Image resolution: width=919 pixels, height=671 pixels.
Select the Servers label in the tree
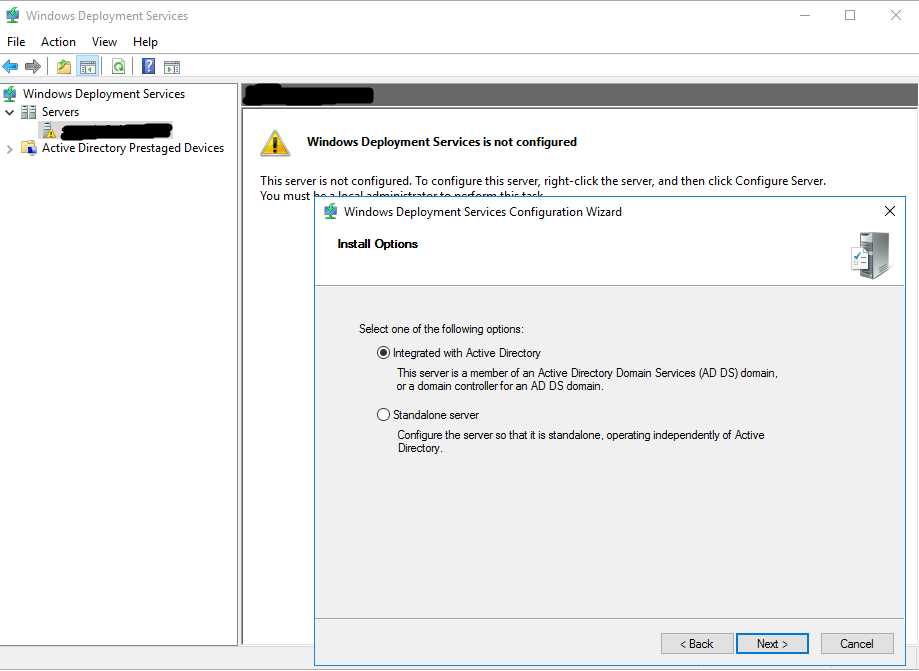pos(60,112)
